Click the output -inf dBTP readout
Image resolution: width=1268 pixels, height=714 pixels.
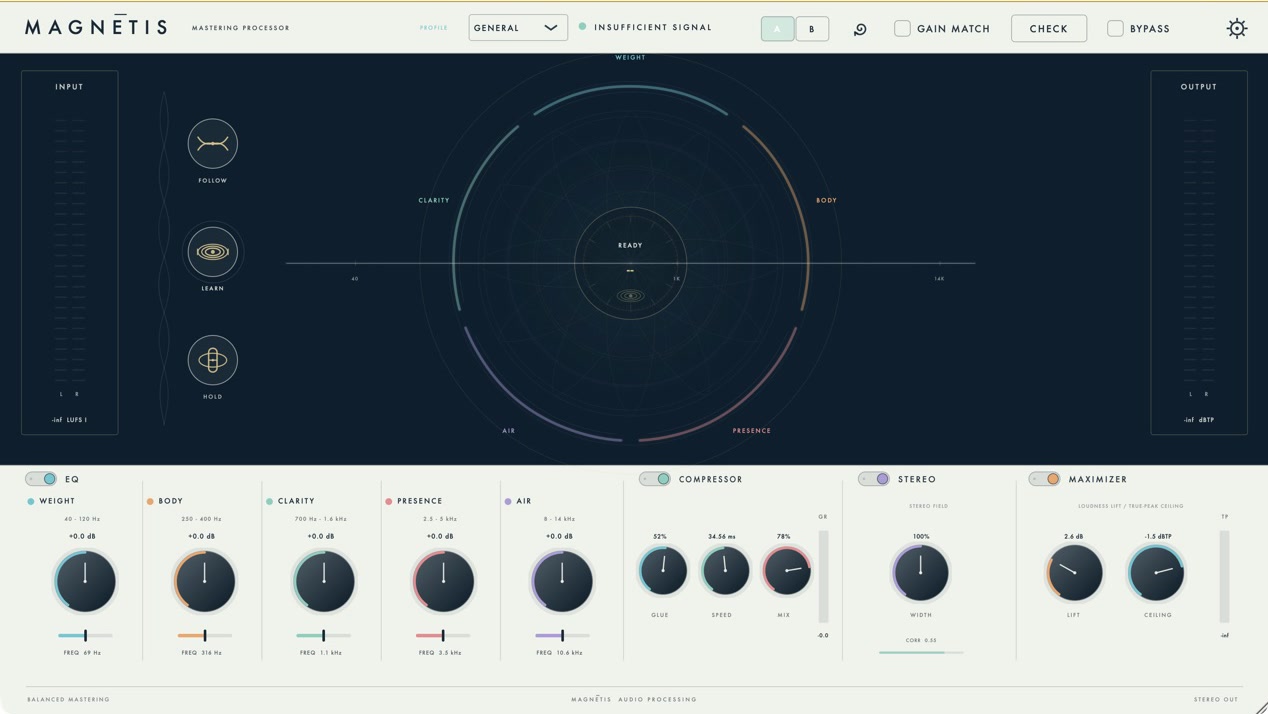pyautogui.click(x=1199, y=420)
